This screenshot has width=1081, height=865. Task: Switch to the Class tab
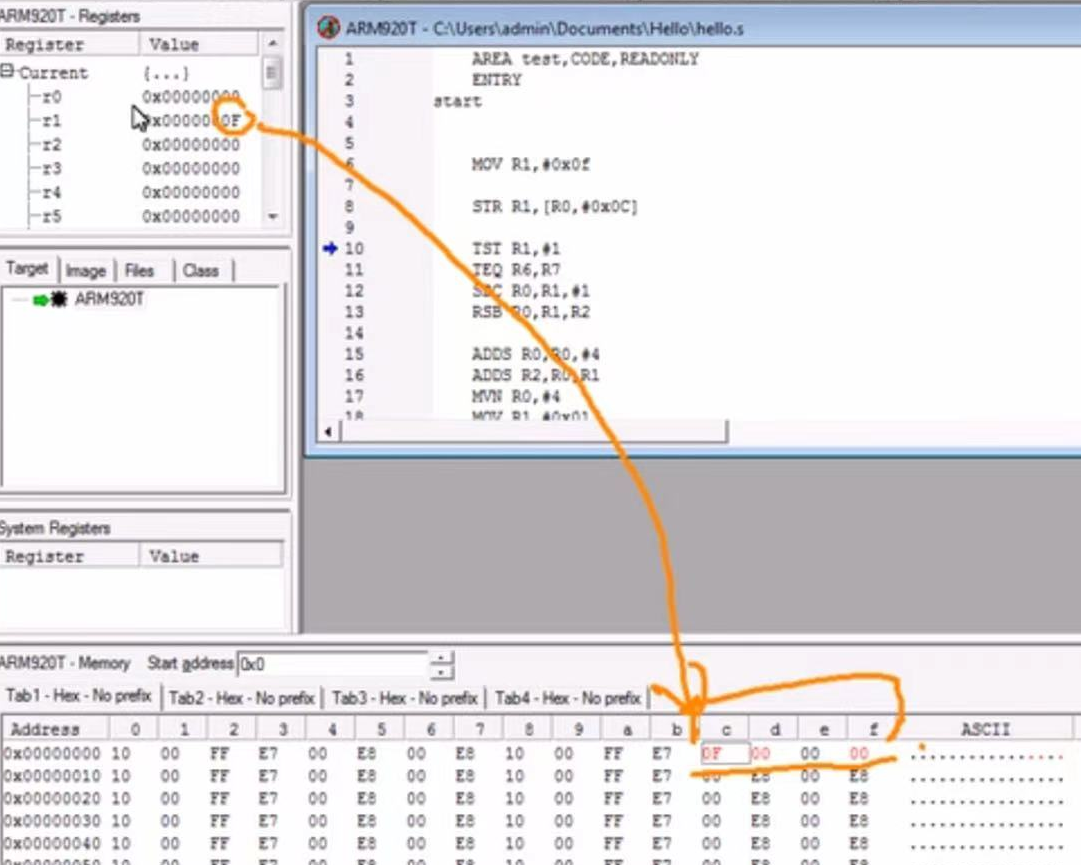pyautogui.click(x=201, y=271)
